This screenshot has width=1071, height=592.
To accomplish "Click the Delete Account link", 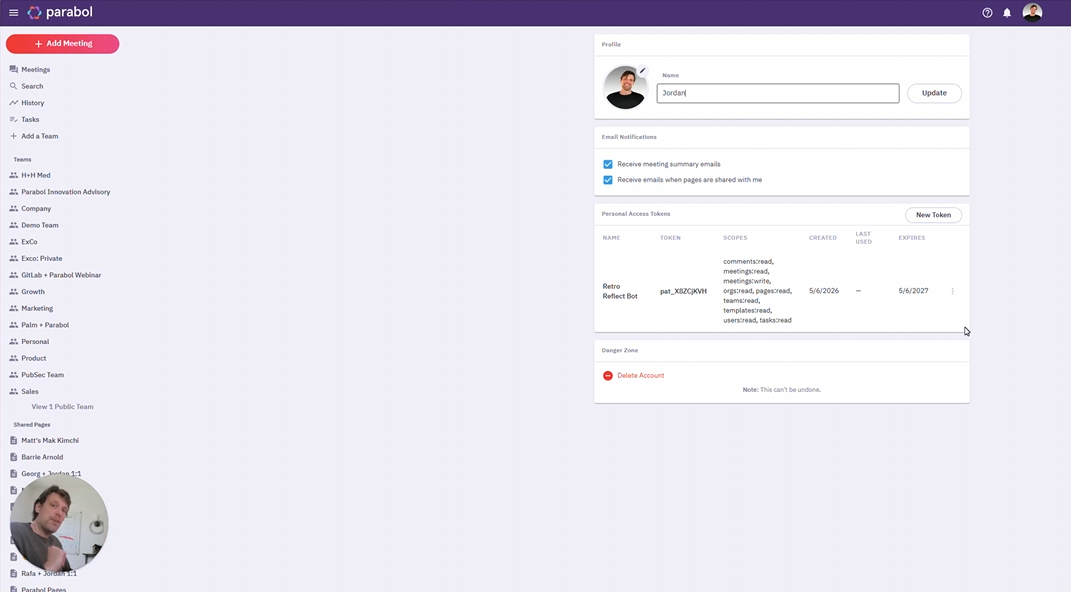I will point(641,376).
